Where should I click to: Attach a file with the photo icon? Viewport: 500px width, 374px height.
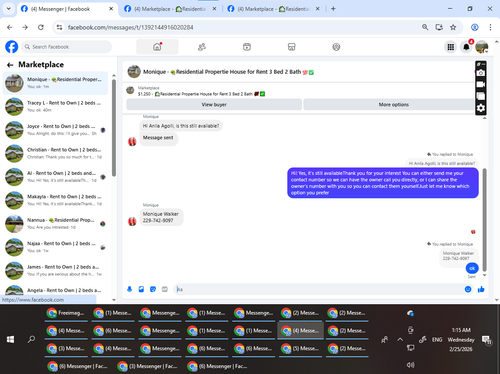click(x=141, y=289)
